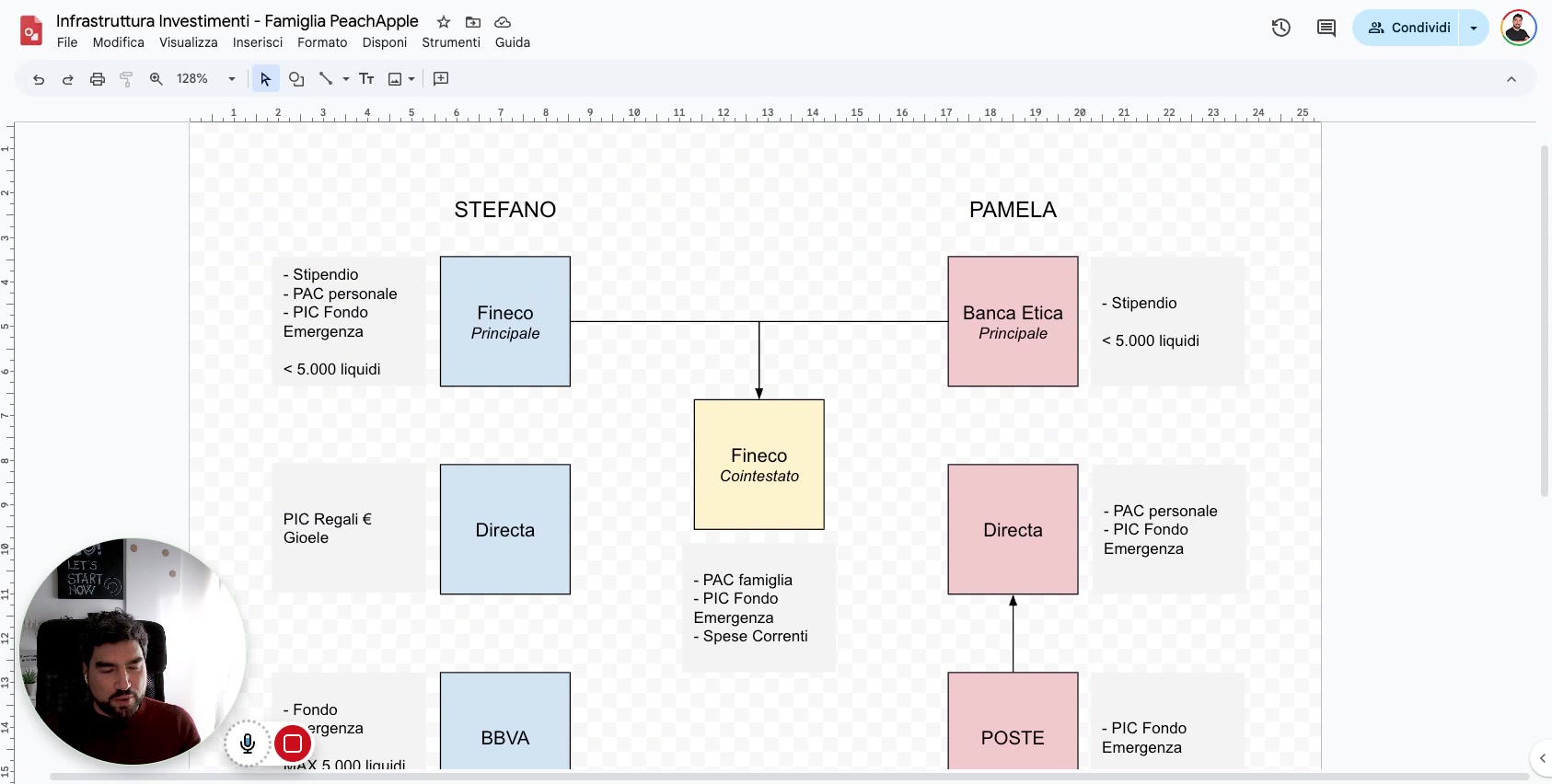The image size is (1552, 784).
Task: Click the '- PAC famiglia' note line
Action: [743, 580]
